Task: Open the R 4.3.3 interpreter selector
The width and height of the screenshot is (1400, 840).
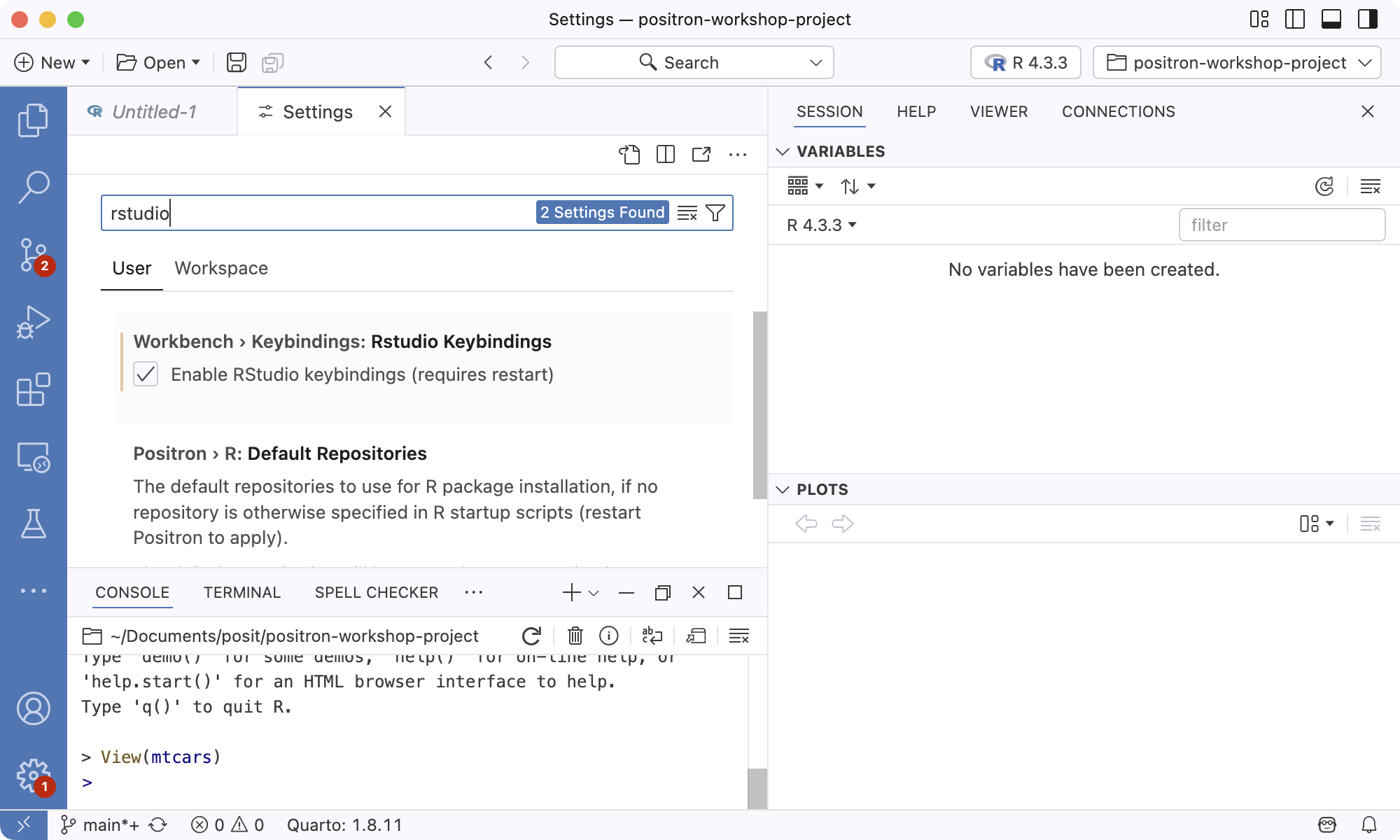Action: click(1025, 62)
